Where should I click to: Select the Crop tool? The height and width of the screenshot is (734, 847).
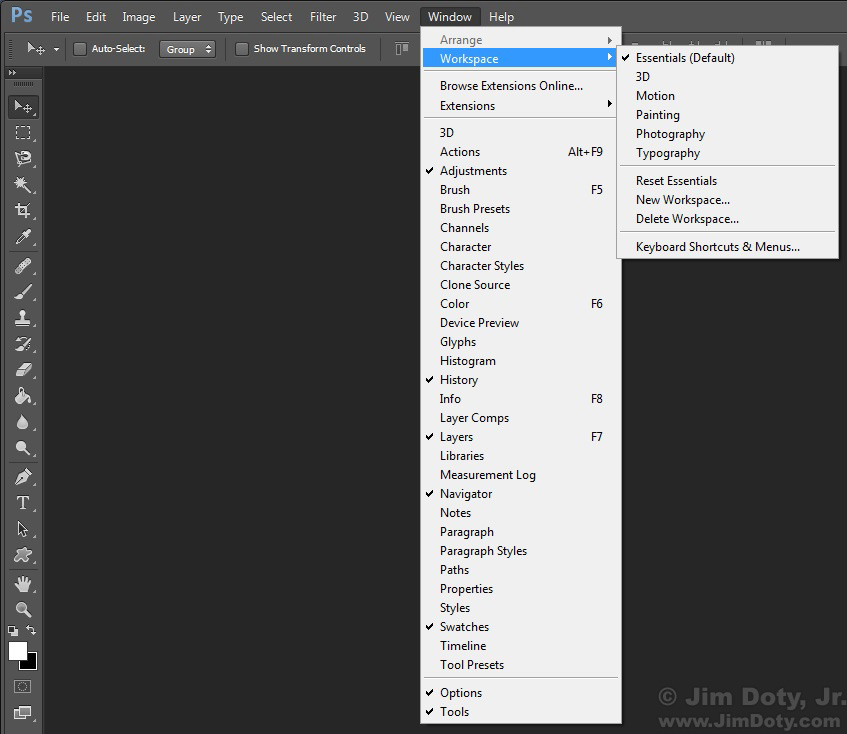point(23,210)
